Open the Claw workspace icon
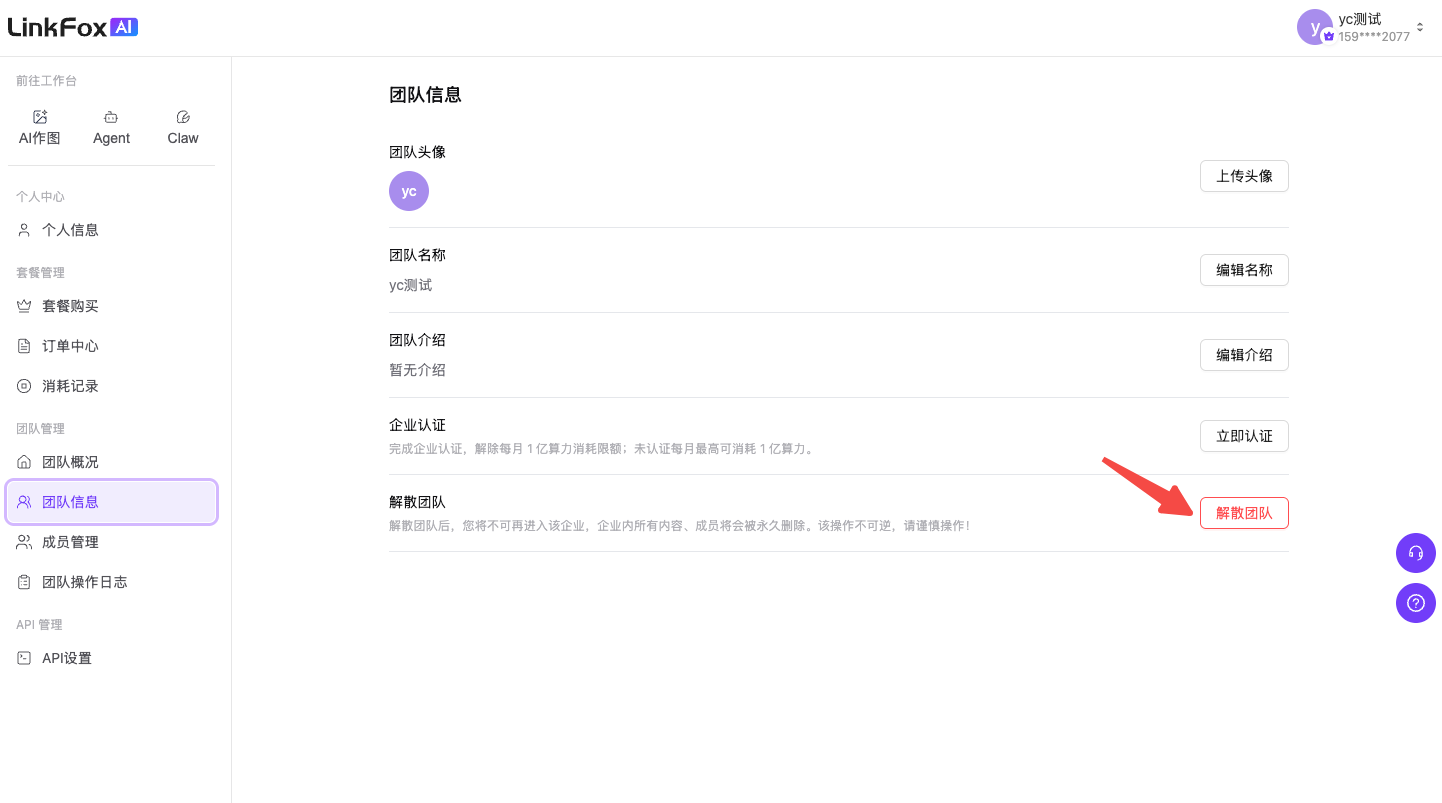1442x803 pixels. tap(183, 117)
